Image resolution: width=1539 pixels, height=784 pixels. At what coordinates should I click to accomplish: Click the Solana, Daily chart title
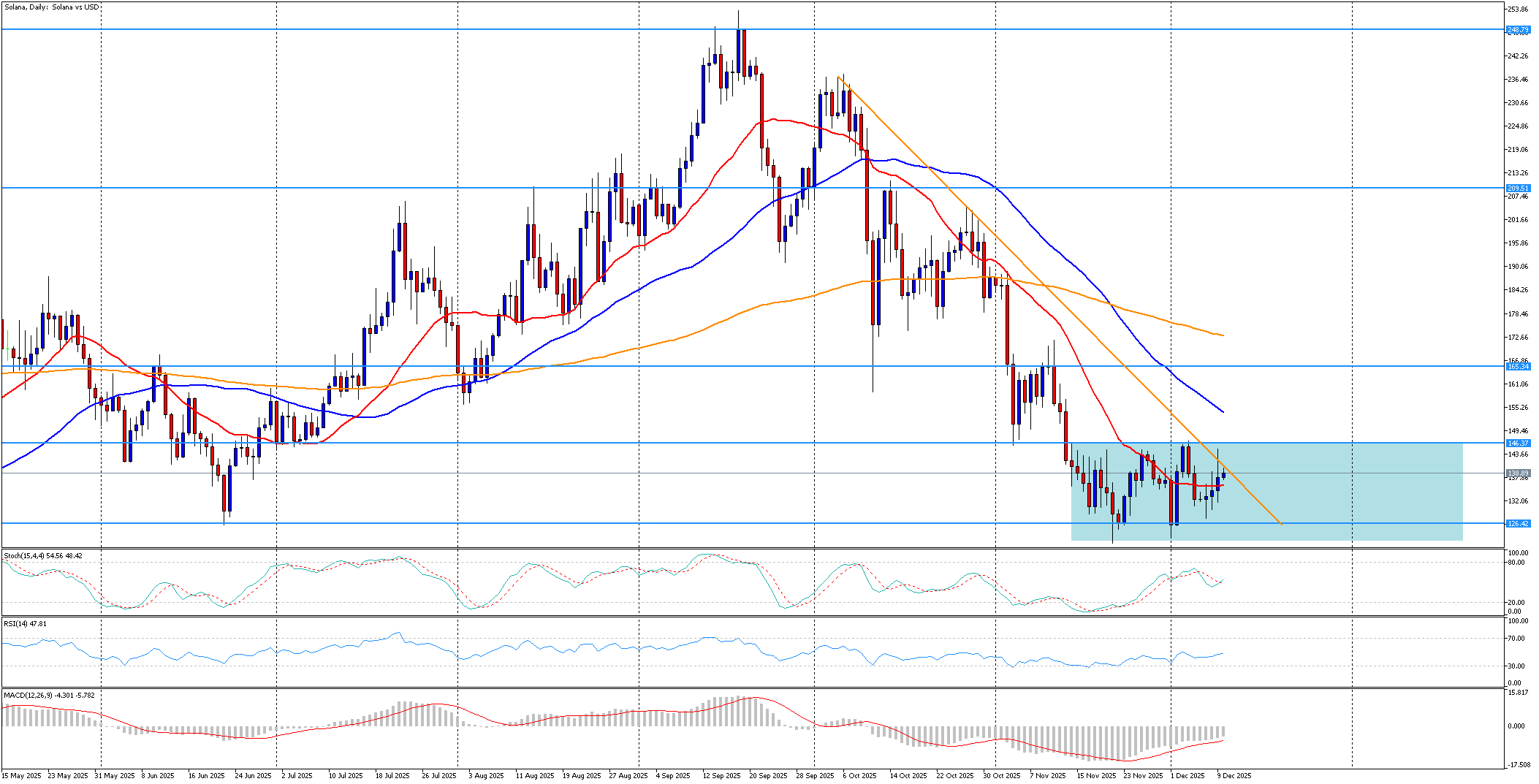point(51,7)
